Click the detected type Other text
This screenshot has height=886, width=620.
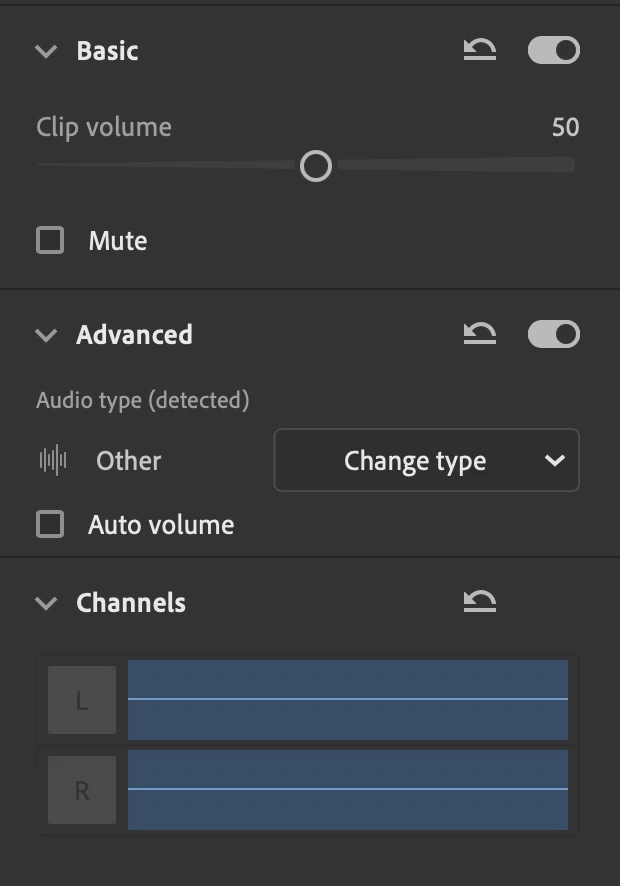[x=129, y=461]
